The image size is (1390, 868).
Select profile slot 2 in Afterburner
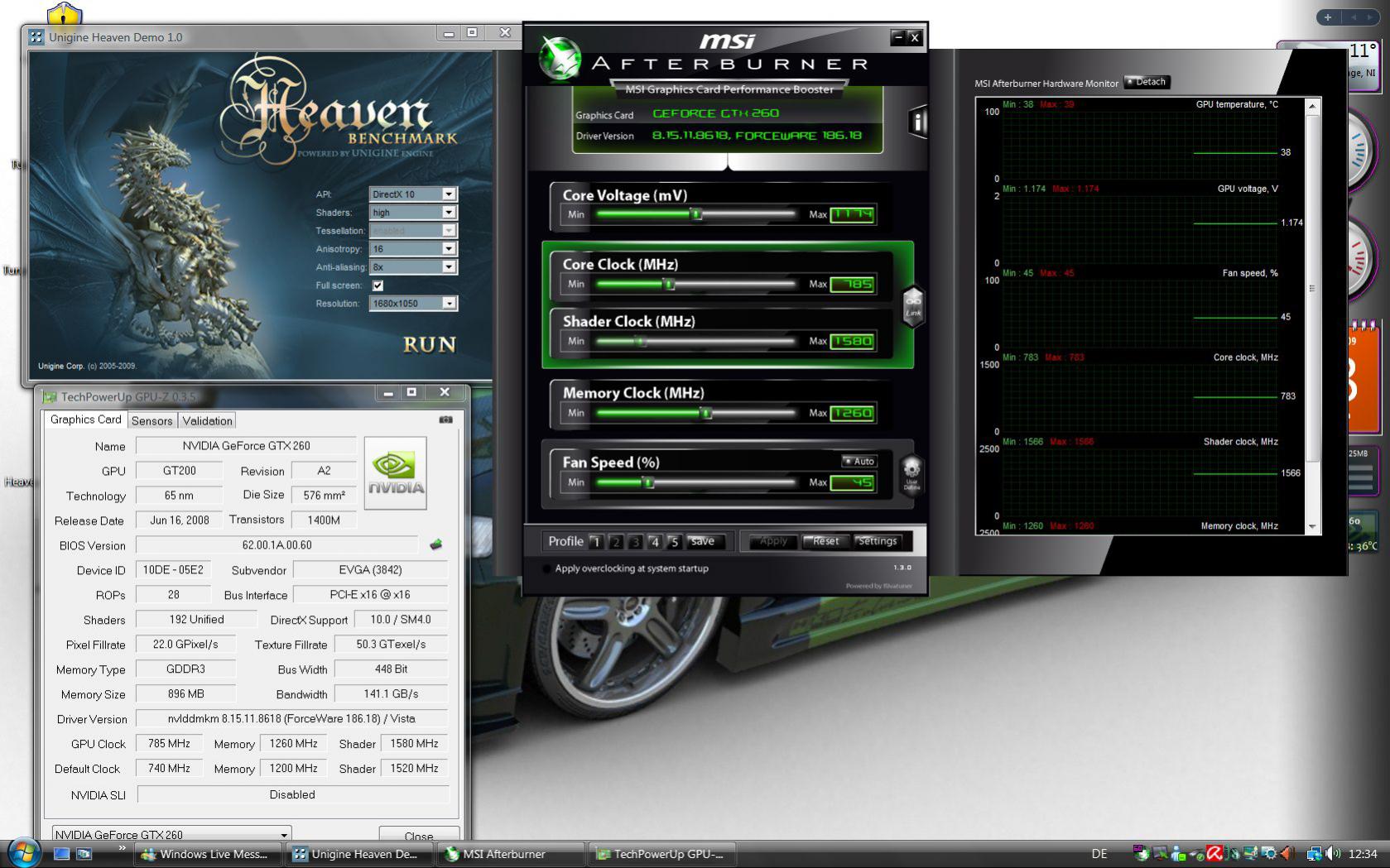pyautogui.click(x=615, y=542)
